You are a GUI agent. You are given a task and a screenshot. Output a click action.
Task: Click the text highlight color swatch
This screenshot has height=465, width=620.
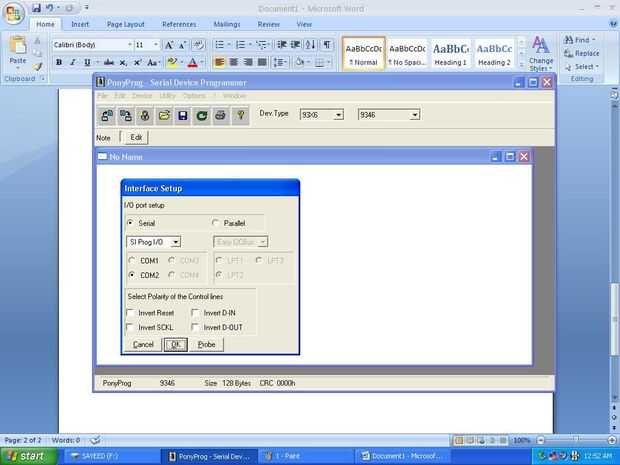tap(172, 62)
